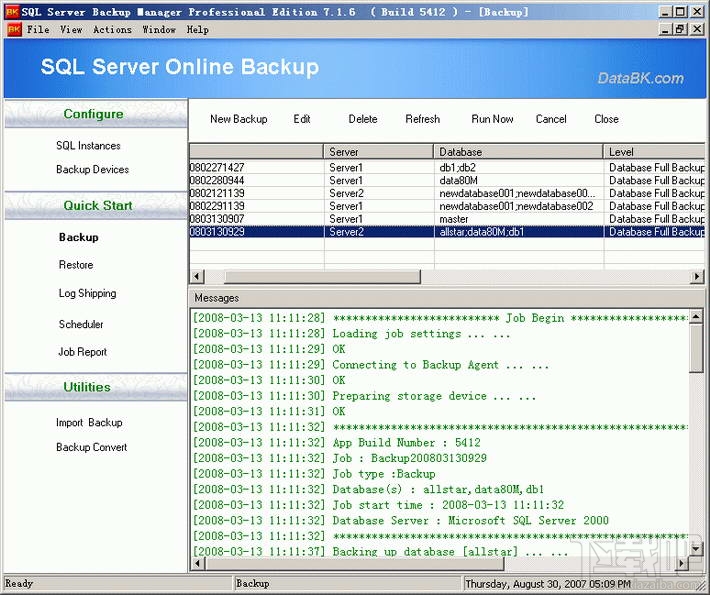710x595 pixels.
Task: Click the job grid scroll left arrow
Action: coord(197,276)
